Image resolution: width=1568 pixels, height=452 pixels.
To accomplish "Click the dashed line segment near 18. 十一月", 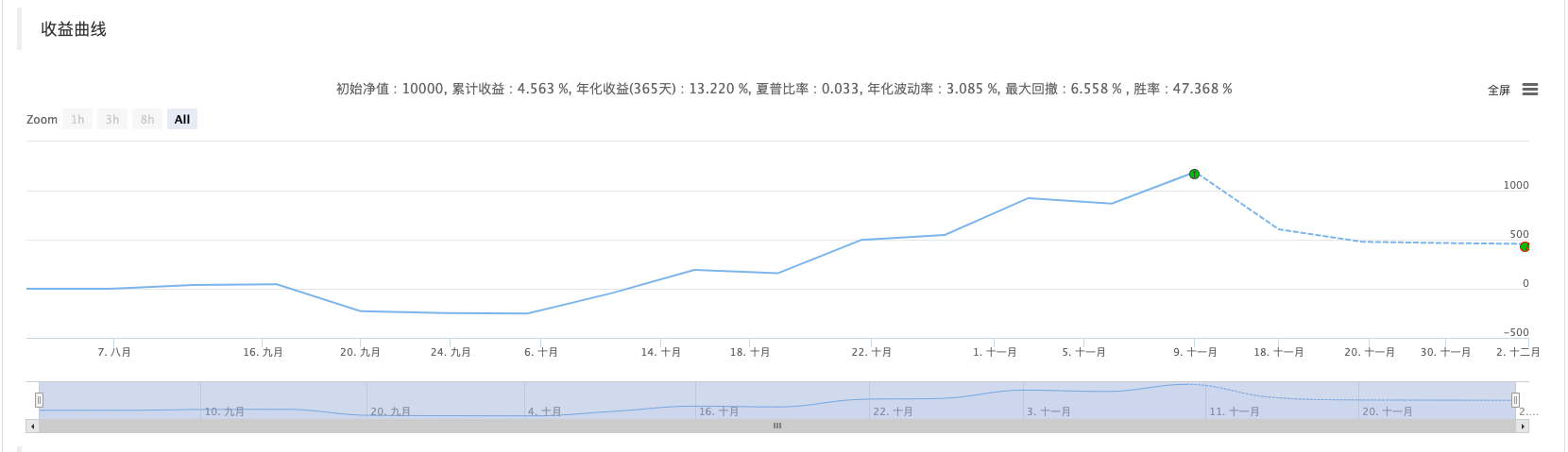I will click(x=1279, y=228).
